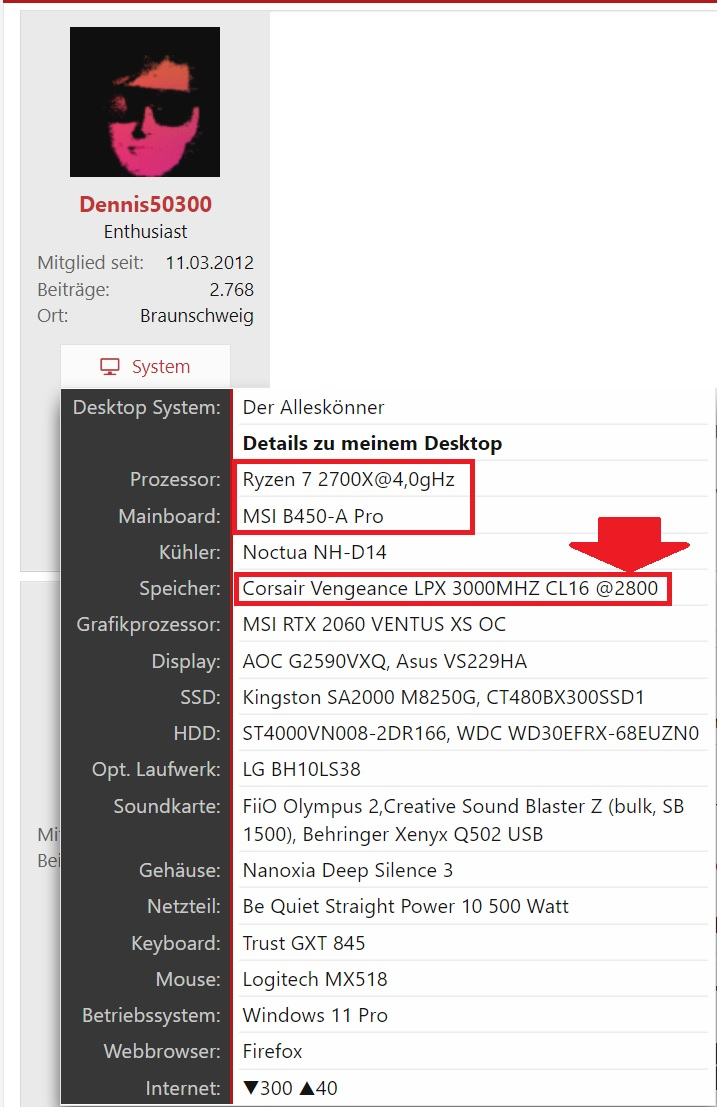Select 'AOC G2590VXQ, Asus VS229HA' display value
The image size is (722, 1114).
[x=384, y=661]
